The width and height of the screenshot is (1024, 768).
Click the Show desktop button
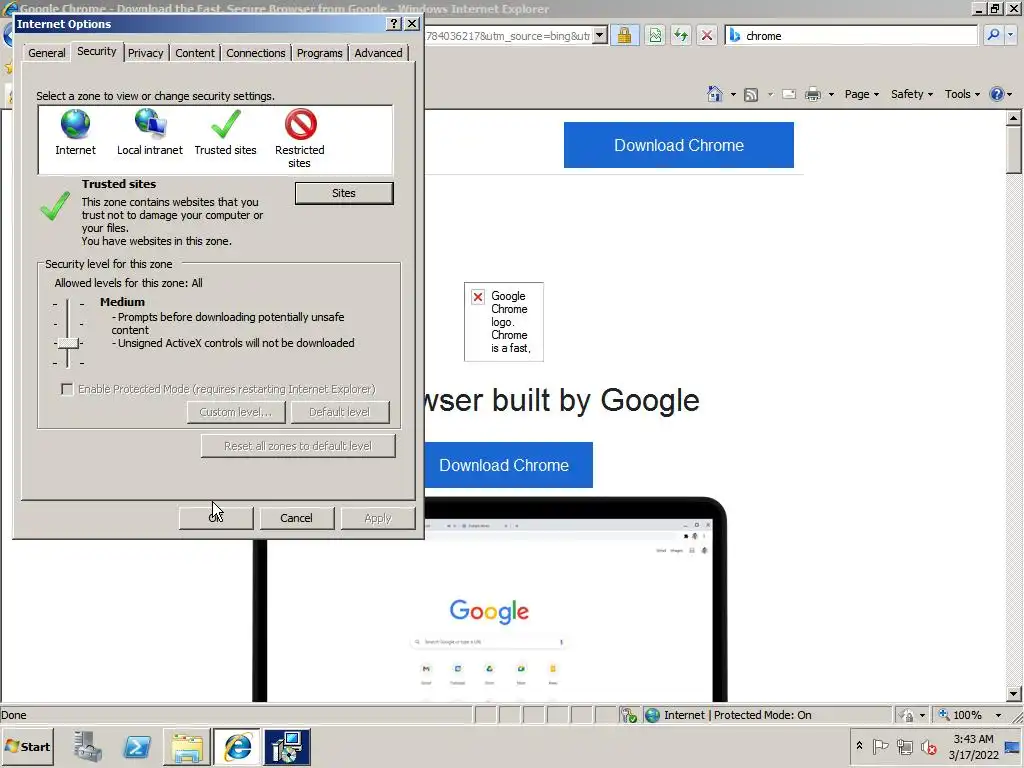(x=1014, y=746)
